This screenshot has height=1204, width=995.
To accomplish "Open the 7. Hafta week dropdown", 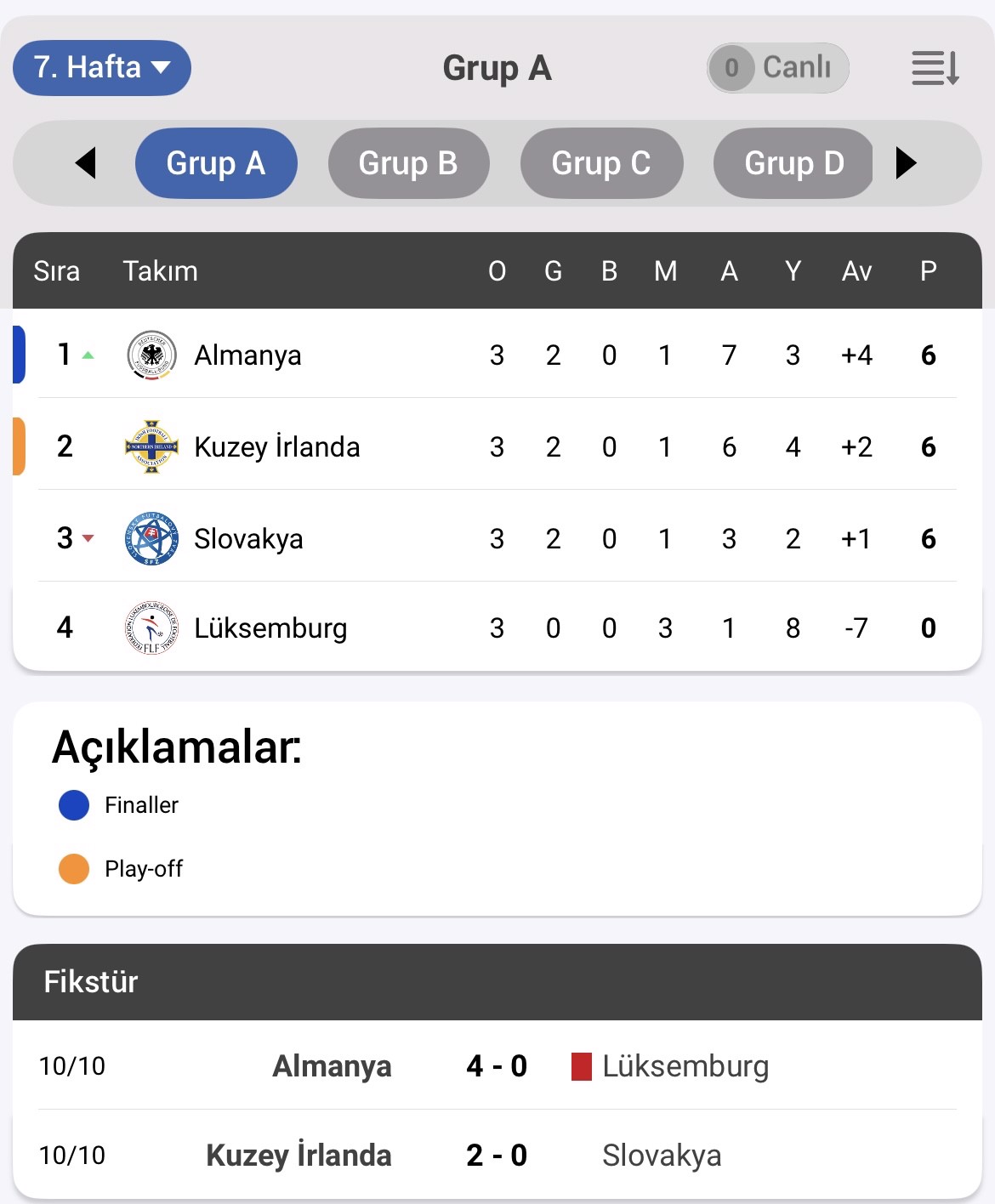I will pyautogui.click(x=102, y=68).
